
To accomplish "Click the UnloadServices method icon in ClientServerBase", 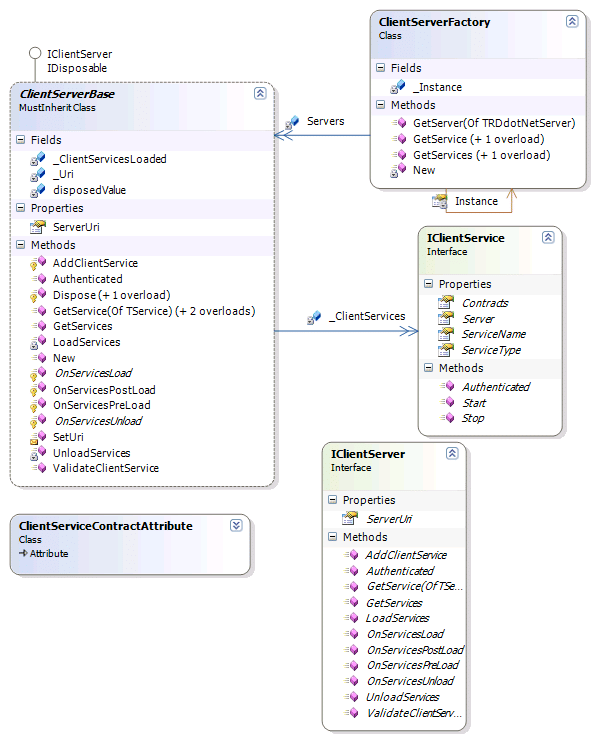I will pos(38,453).
